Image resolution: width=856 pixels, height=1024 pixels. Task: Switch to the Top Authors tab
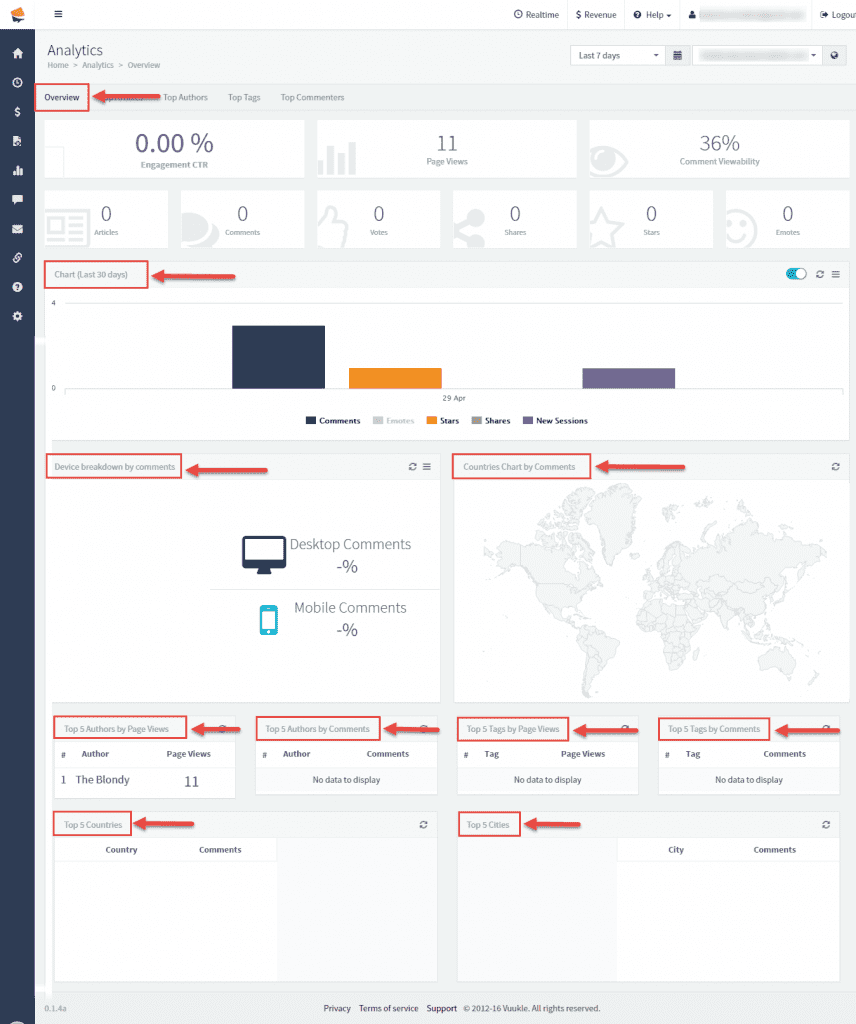(x=185, y=98)
